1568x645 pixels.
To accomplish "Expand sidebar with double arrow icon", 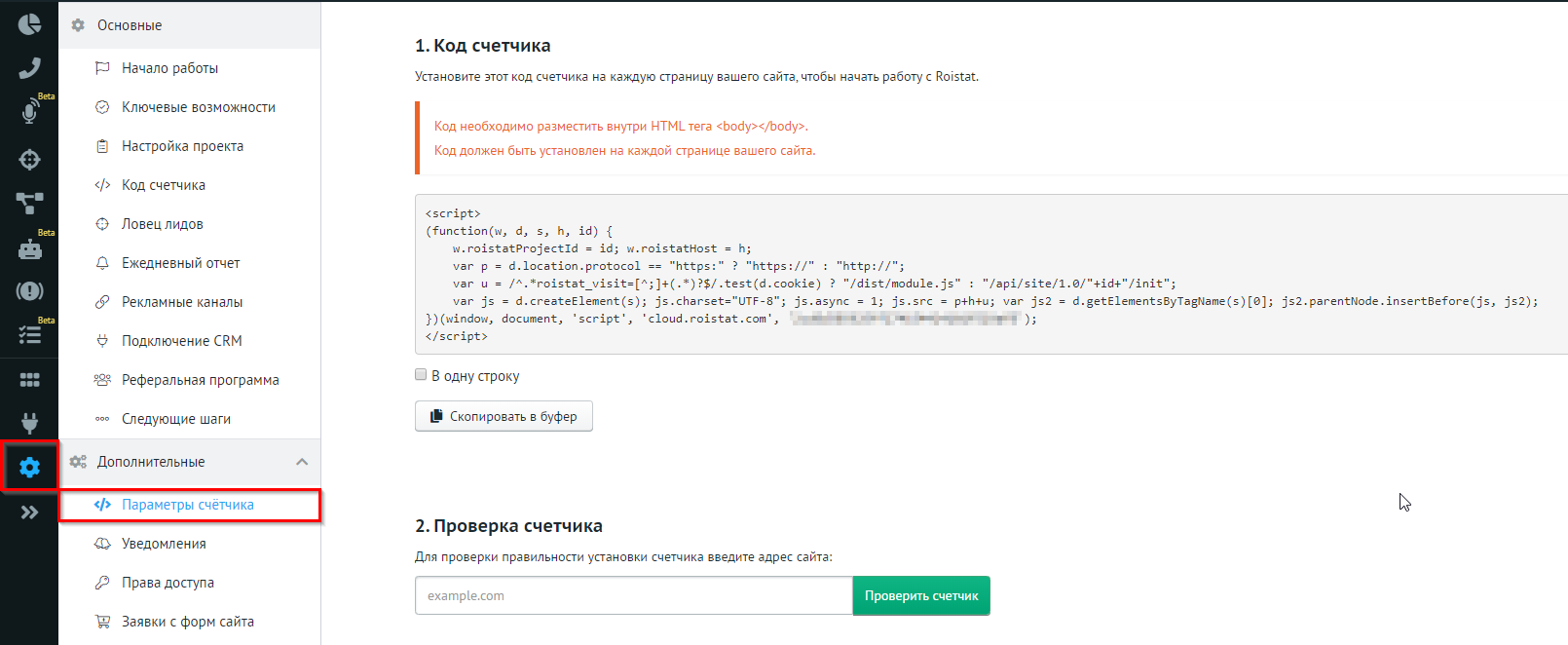I will pos(29,512).
